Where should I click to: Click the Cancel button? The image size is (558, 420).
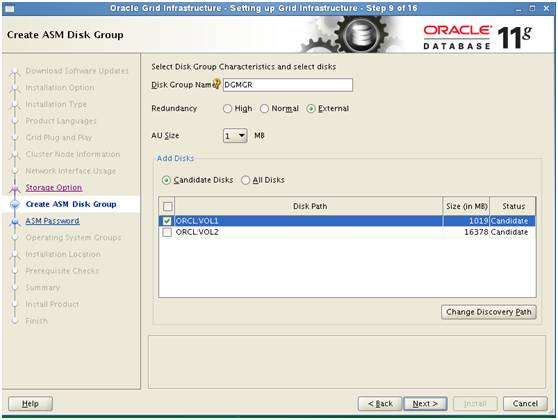525,404
